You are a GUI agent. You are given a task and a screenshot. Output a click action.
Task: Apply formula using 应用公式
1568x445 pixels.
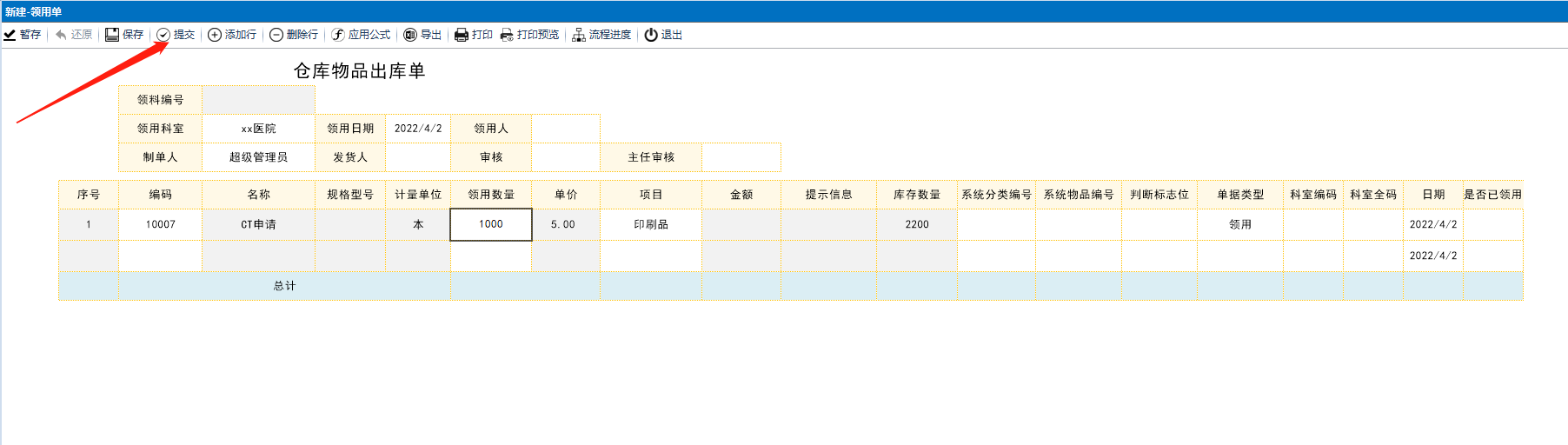point(361,35)
